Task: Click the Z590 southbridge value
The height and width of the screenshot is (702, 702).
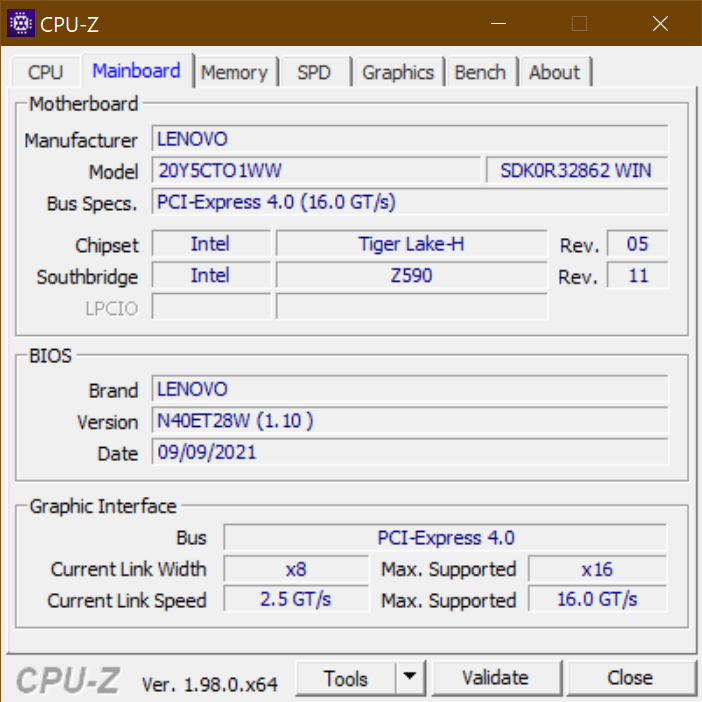Action: pos(411,275)
